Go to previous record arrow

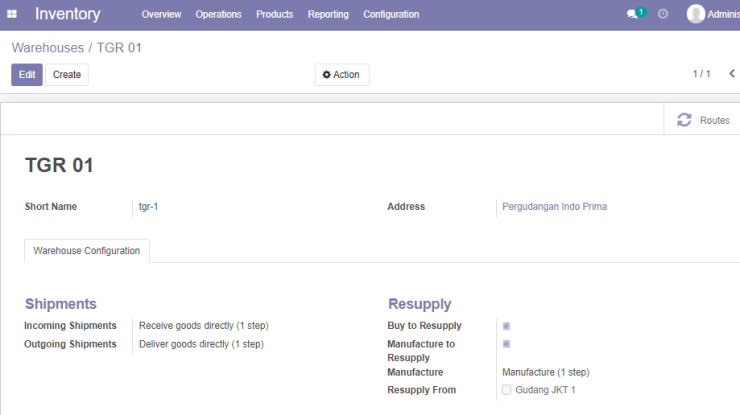(732, 74)
